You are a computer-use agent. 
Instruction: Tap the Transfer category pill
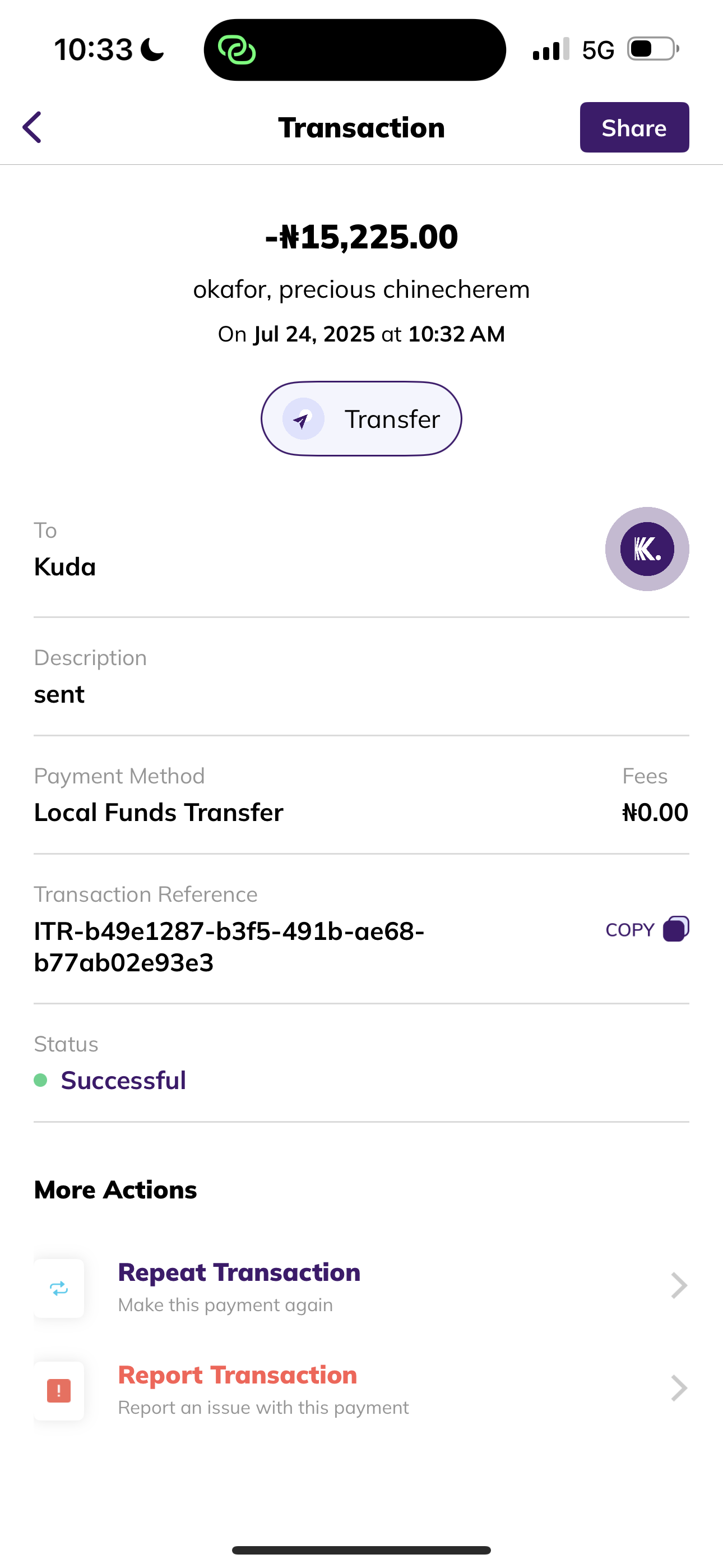coord(361,419)
